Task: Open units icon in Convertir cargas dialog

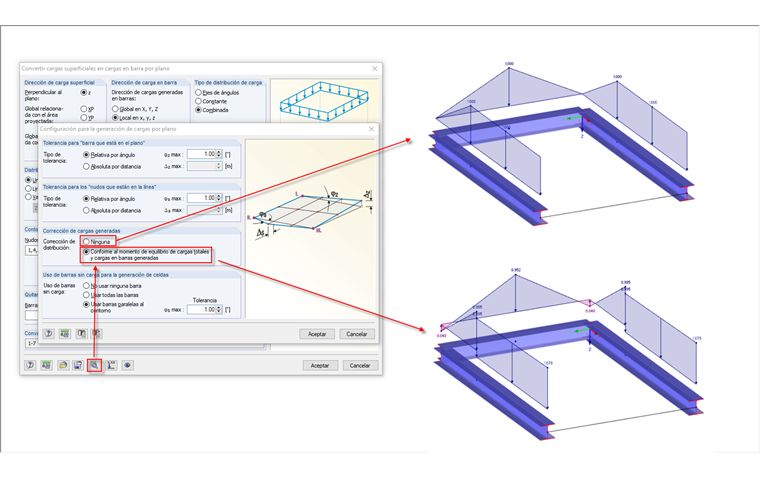Action: [x=46, y=365]
